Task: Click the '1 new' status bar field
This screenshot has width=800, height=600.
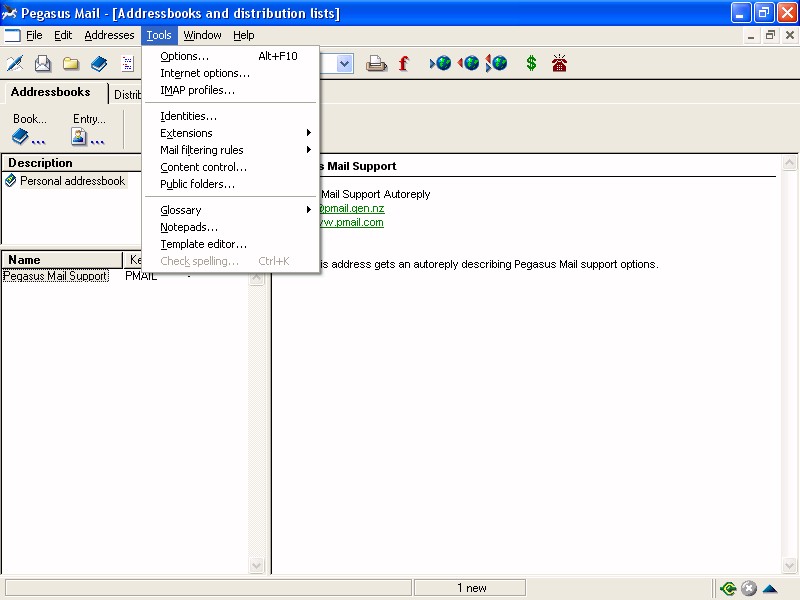Action: coord(470,588)
